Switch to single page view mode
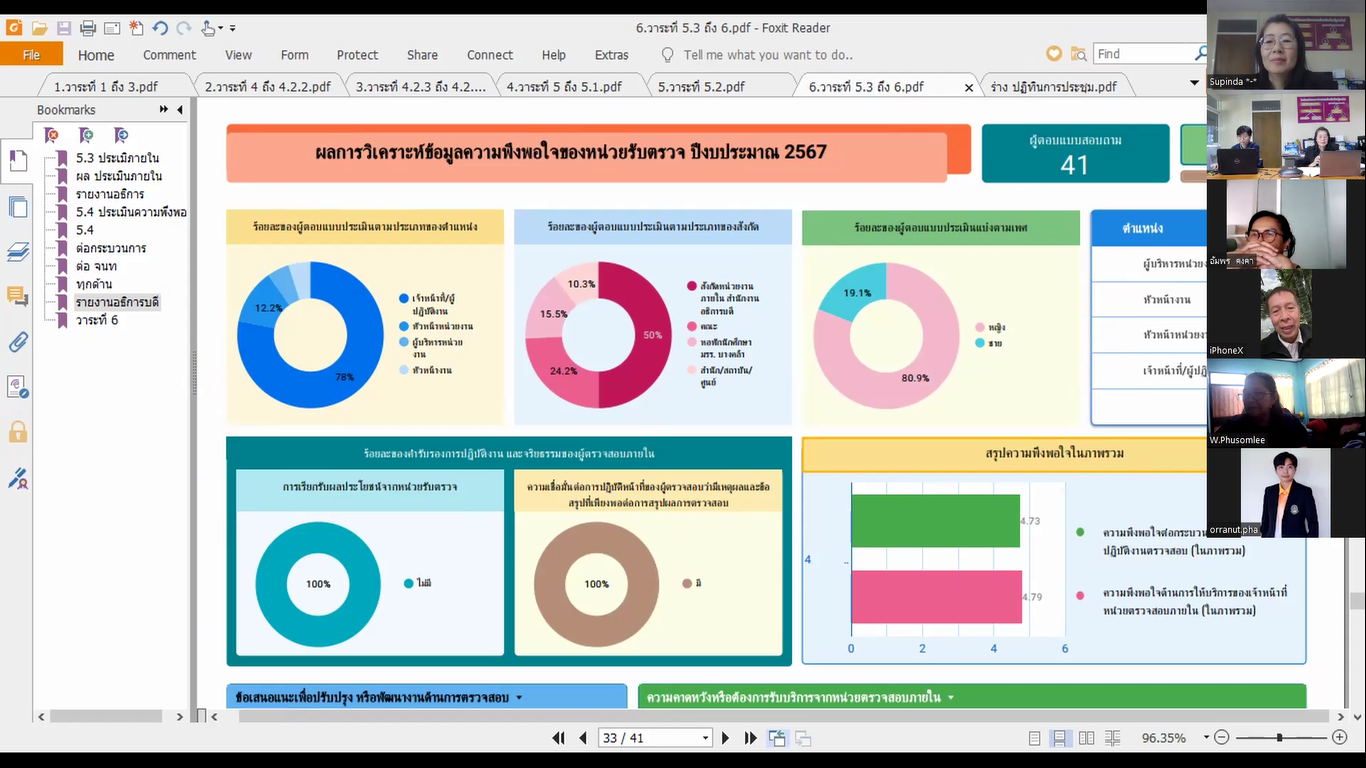 point(1035,738)
